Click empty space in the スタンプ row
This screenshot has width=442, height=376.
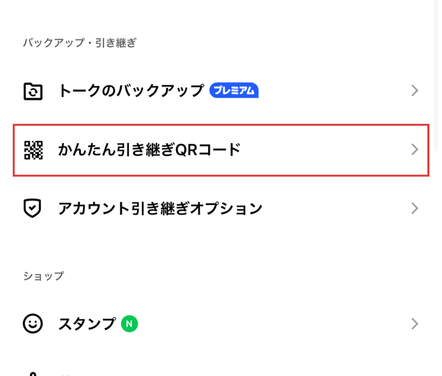[273, 324]
